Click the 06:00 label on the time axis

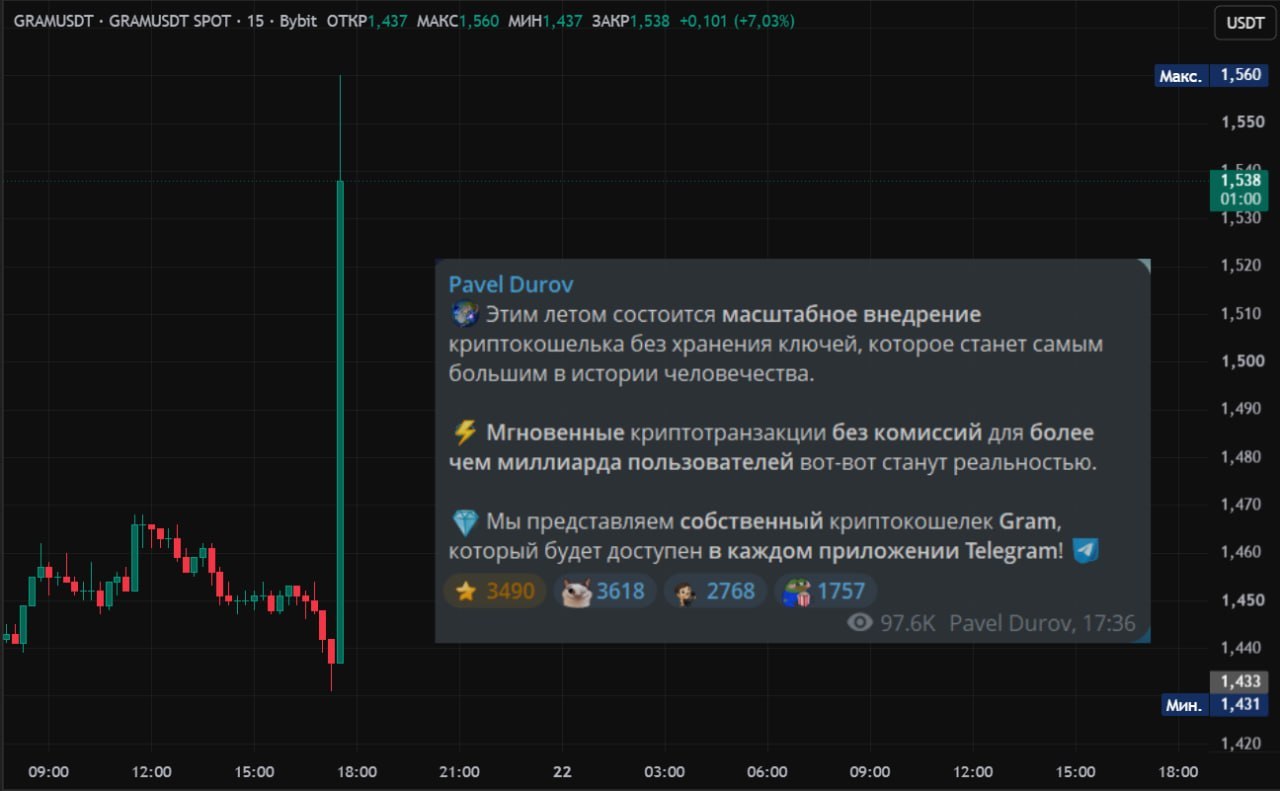[x=767, y=772]
